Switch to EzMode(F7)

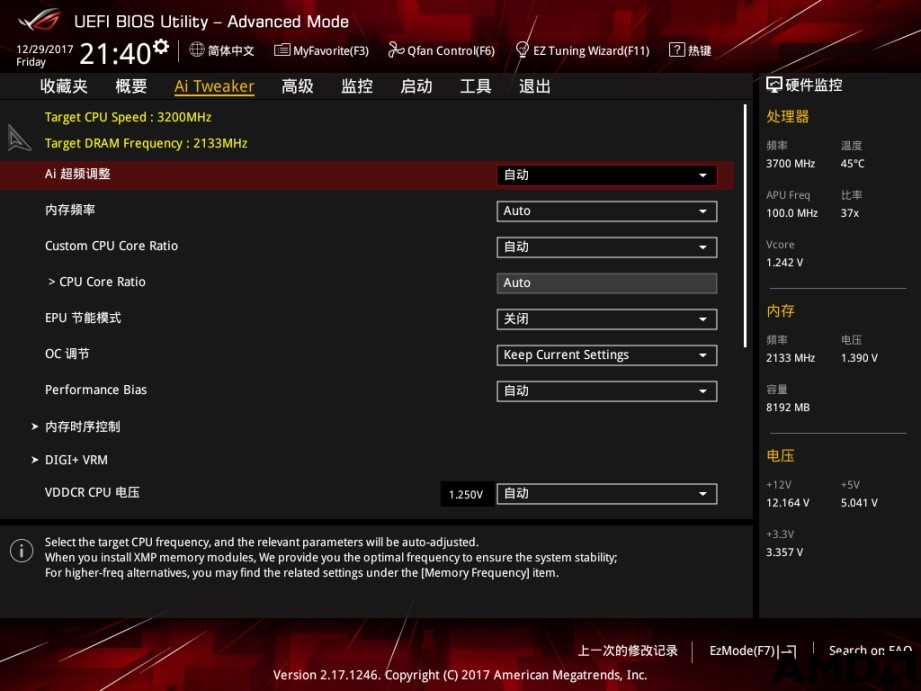coord(752,651)
